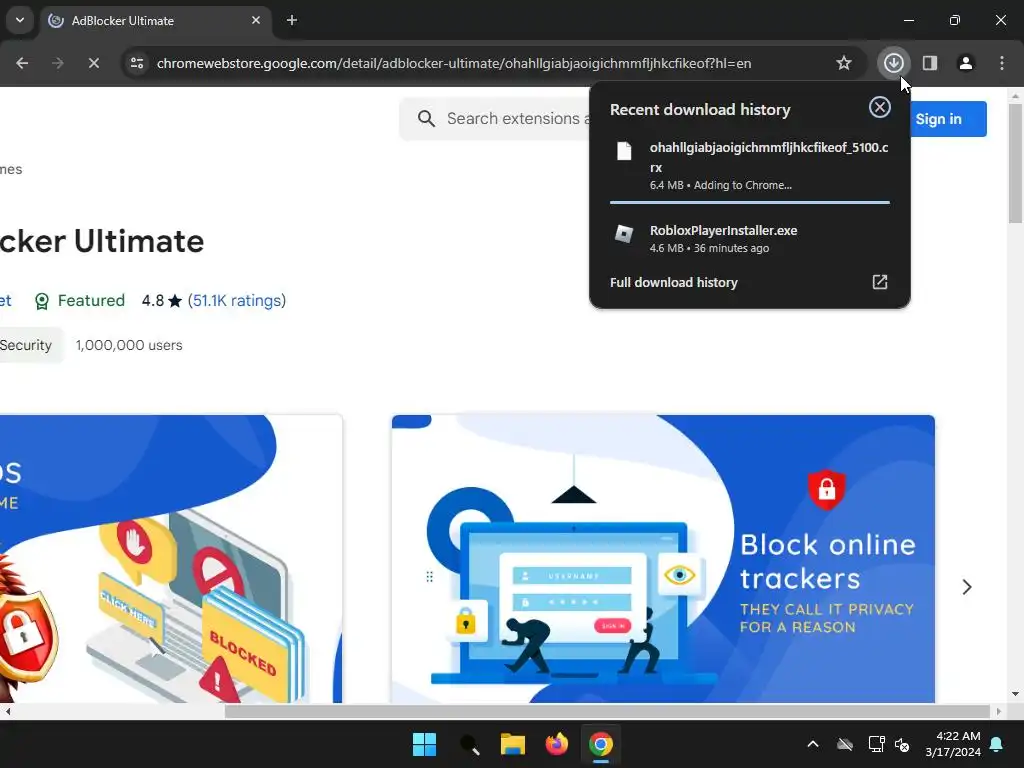Switch to Chrome taskbar icon
This screenshot has width=1024, height=768.
pos(601,744)
